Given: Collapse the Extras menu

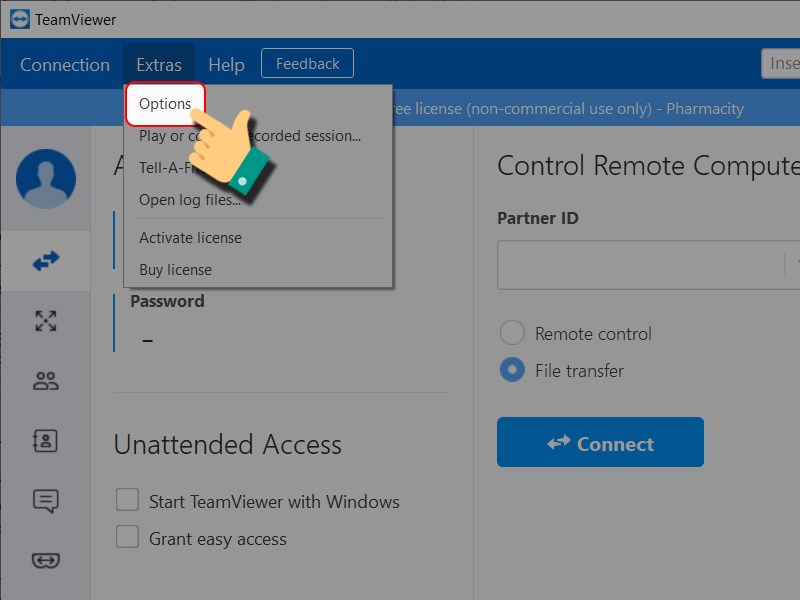Looking at the screenshot, I should [x=159, y=65].
